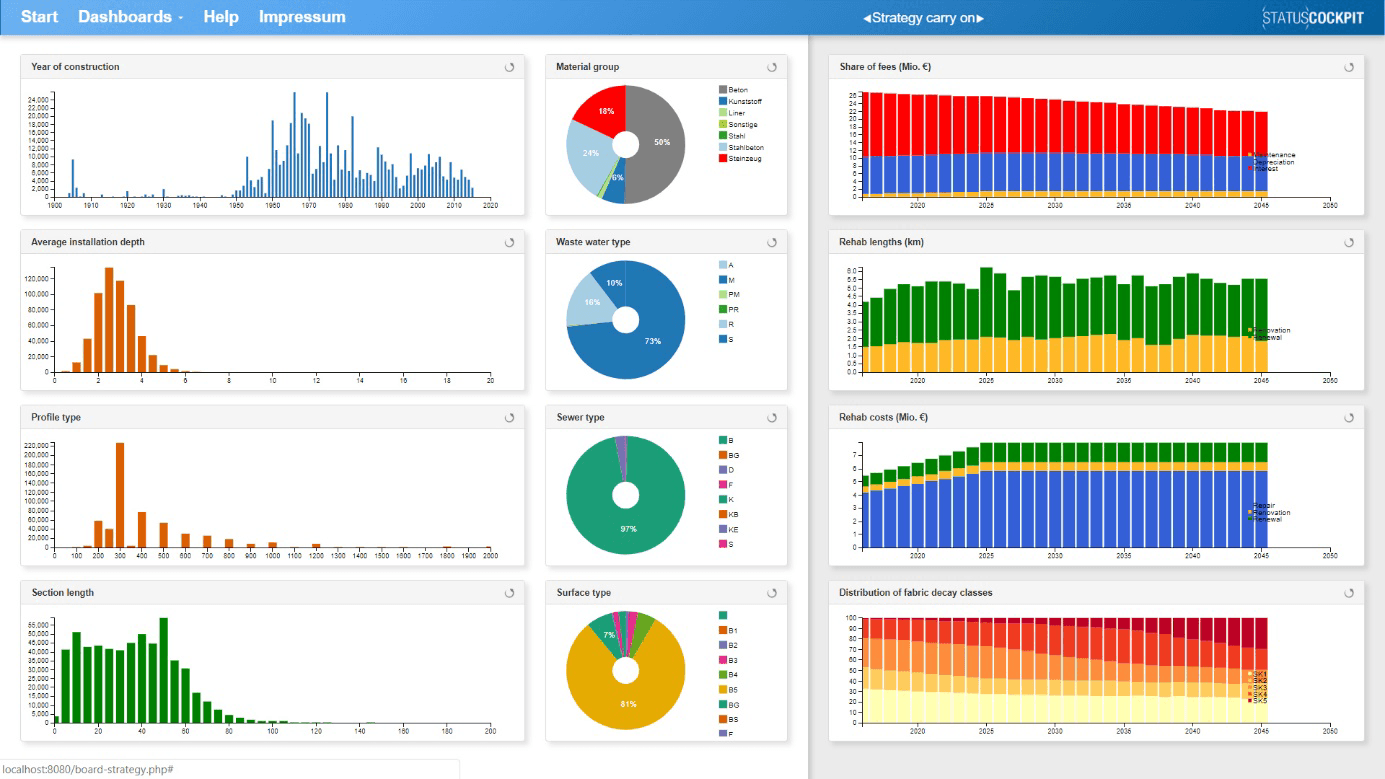This screenshot has height=779, width=1385.
Task: Refresh the Year of construction chart
Action: click(x=509, y=67)
